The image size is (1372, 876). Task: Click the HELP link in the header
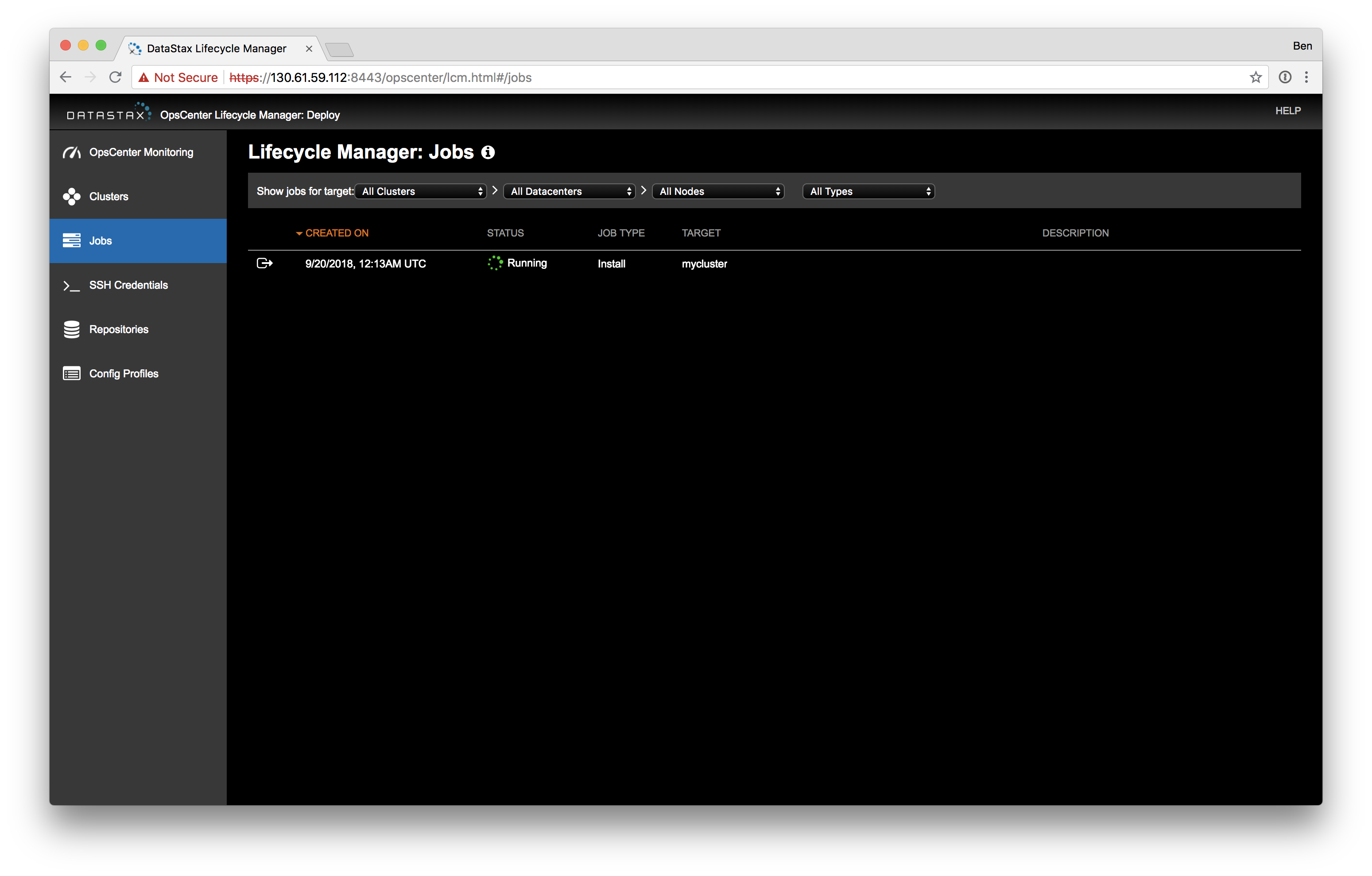(x=1288, y=111)
